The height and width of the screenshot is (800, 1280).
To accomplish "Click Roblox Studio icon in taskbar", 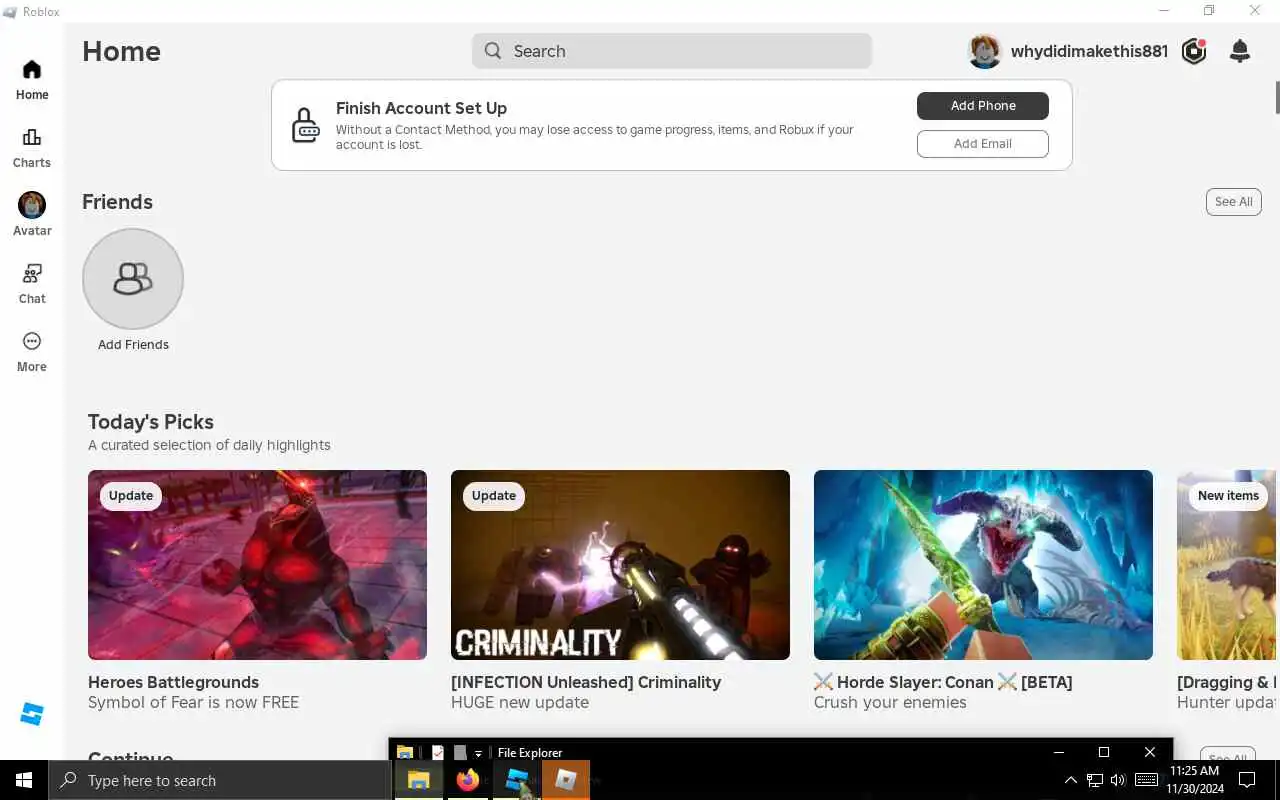I will [516, 780].
